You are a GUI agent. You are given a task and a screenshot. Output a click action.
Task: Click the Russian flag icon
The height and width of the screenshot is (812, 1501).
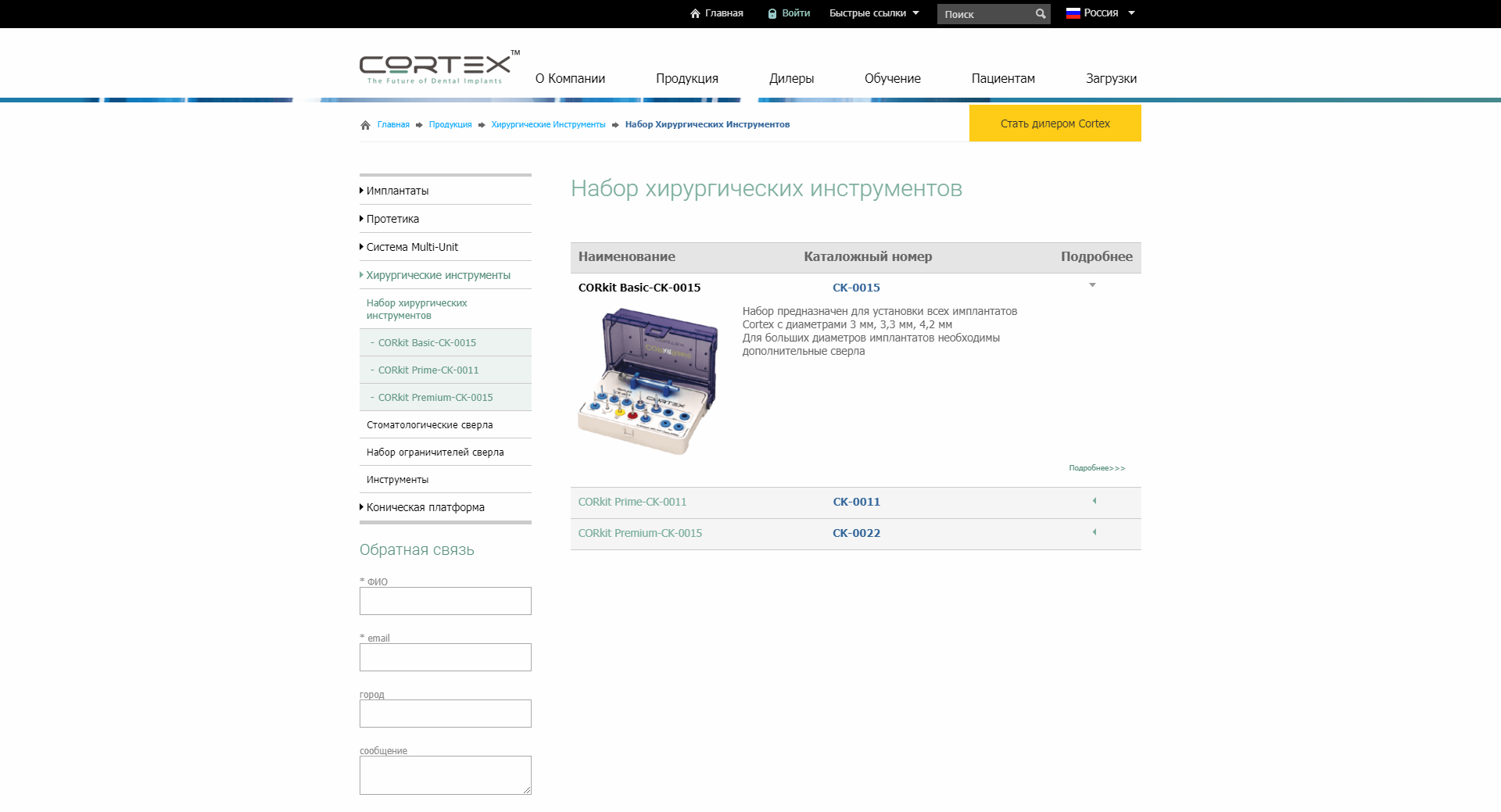tap(1073, 13)
